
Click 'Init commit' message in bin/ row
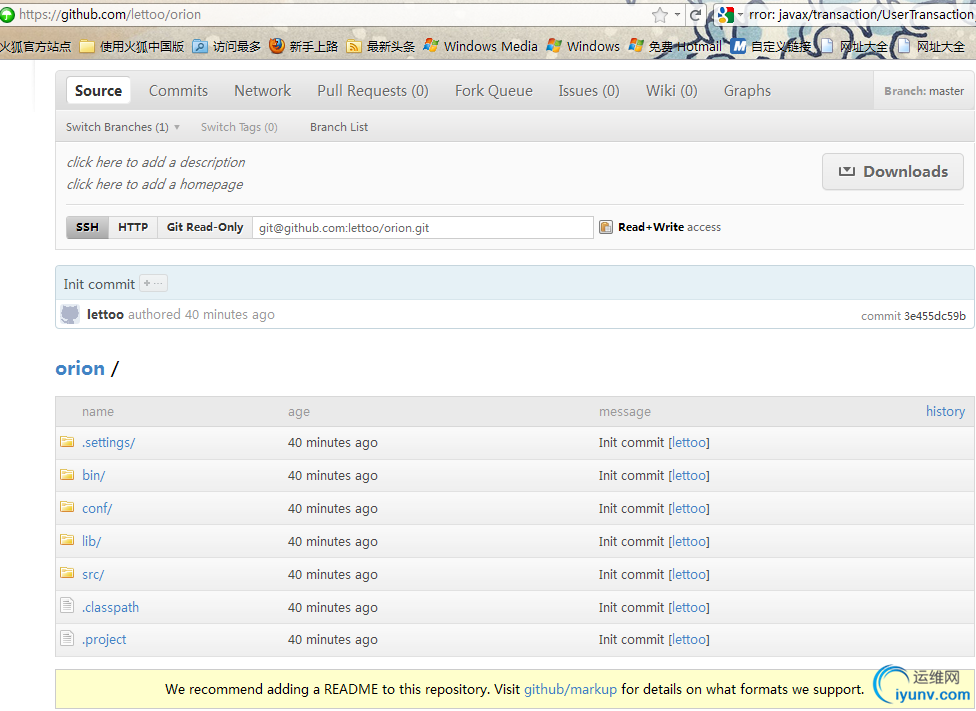[x=631, y=476]
